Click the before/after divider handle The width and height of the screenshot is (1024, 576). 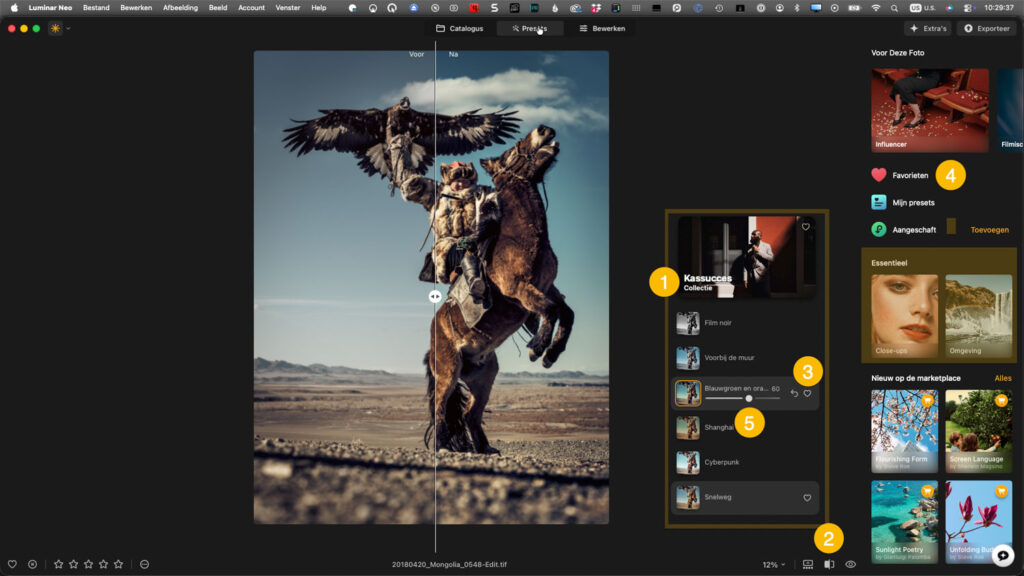(x=435, y=296)
